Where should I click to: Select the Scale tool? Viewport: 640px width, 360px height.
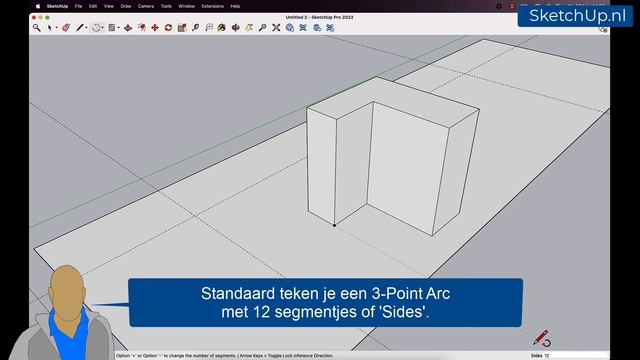[x=182, y=28]
